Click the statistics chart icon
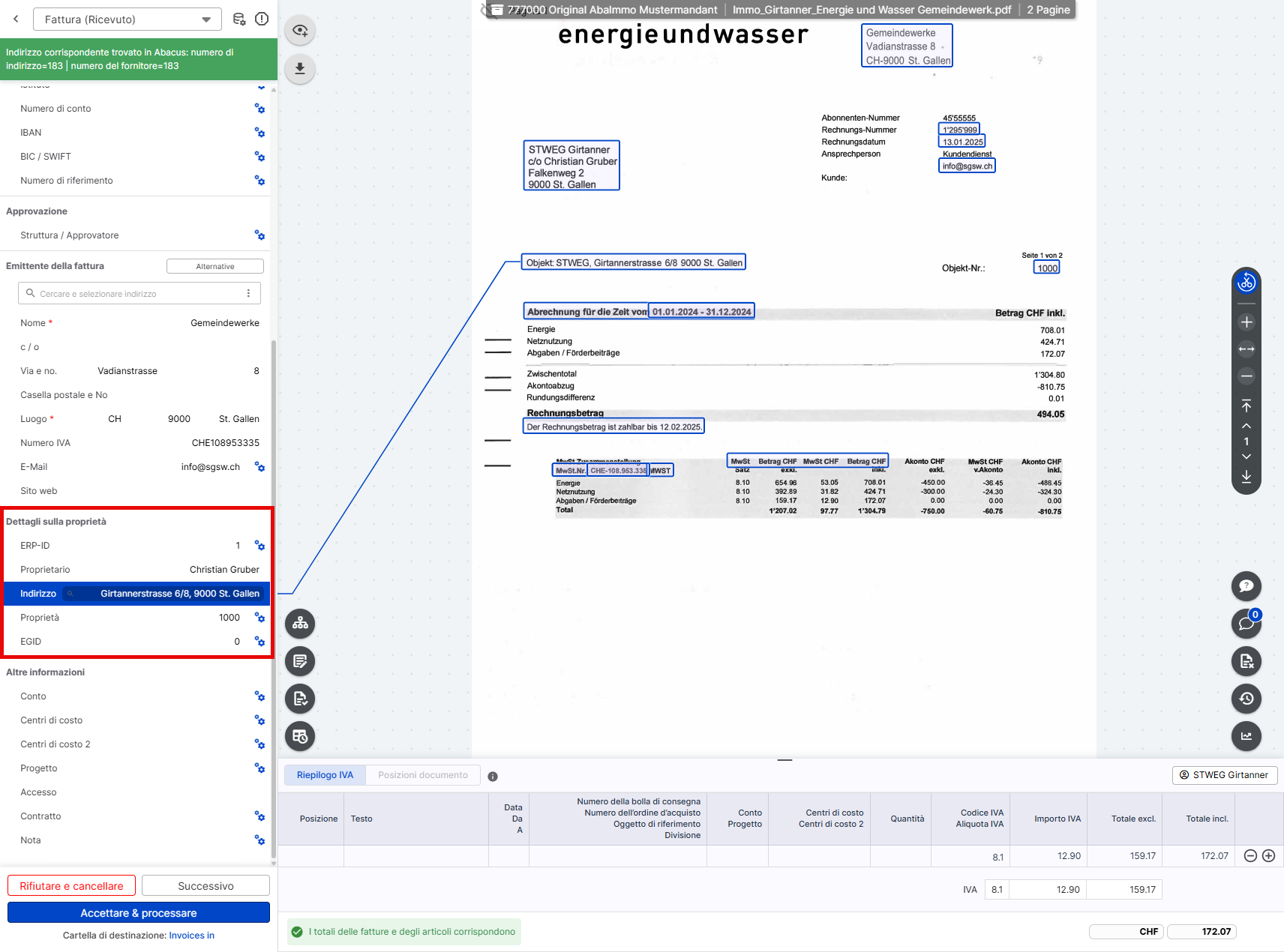 (x=1246, y=735)
